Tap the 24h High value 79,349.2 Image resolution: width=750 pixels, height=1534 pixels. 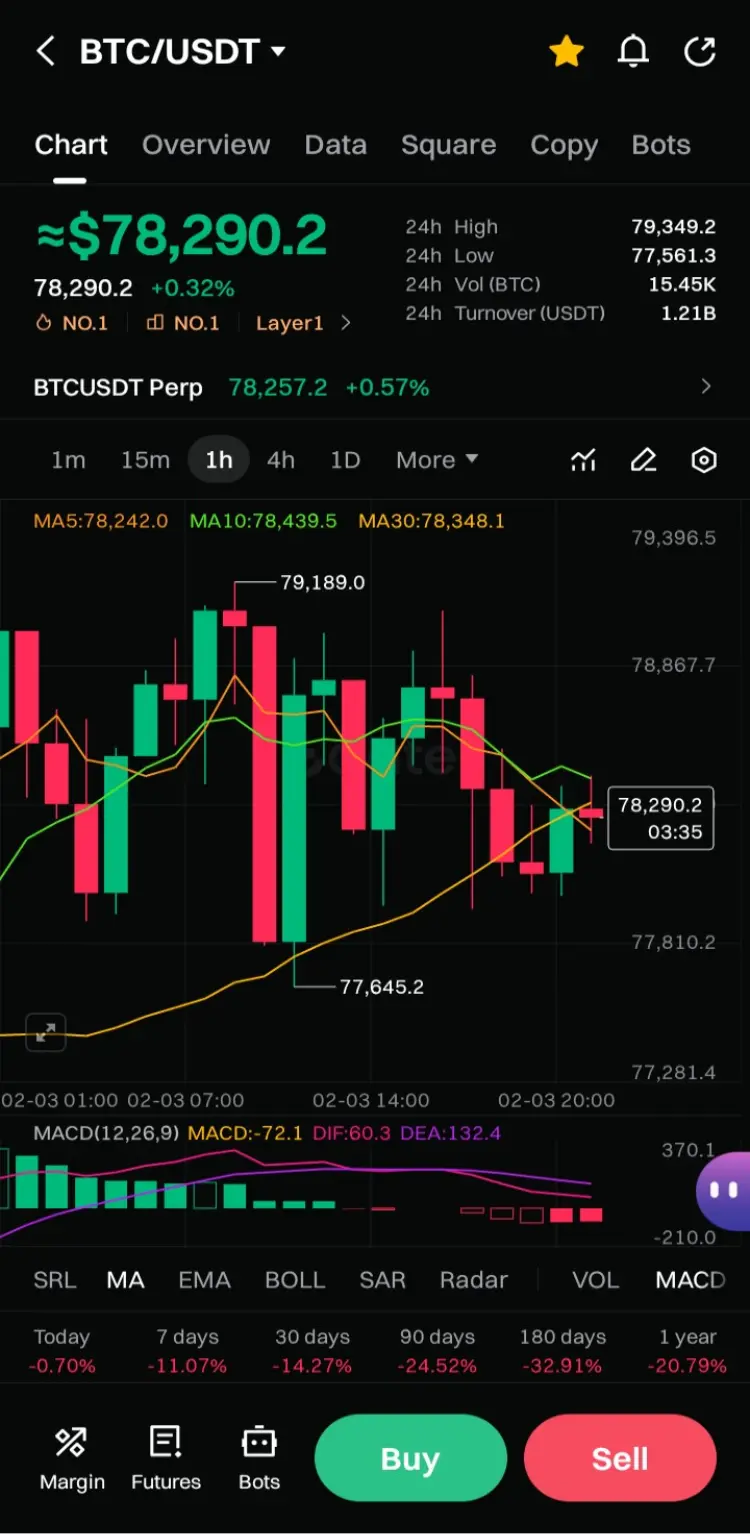tap(673, 227)
